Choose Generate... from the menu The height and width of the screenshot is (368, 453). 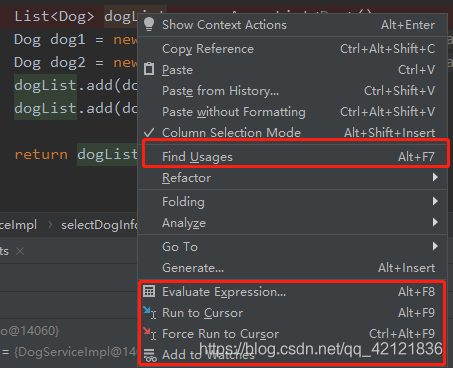(292, 267)
